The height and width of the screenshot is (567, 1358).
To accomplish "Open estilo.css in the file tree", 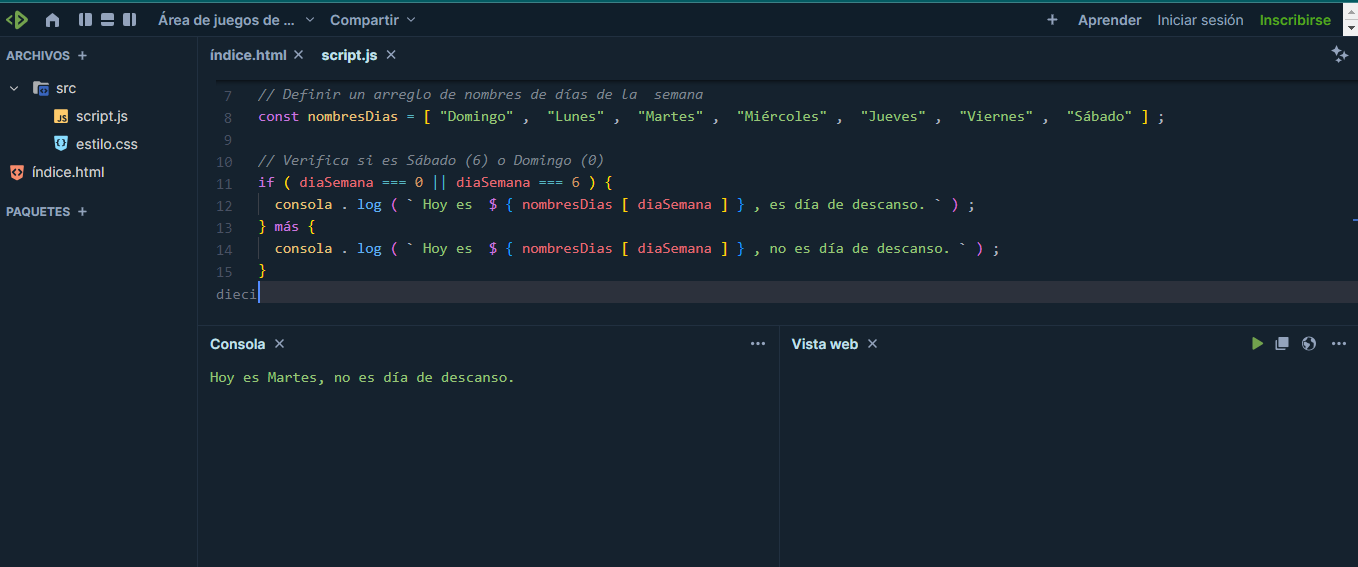I will pos(107,144).
